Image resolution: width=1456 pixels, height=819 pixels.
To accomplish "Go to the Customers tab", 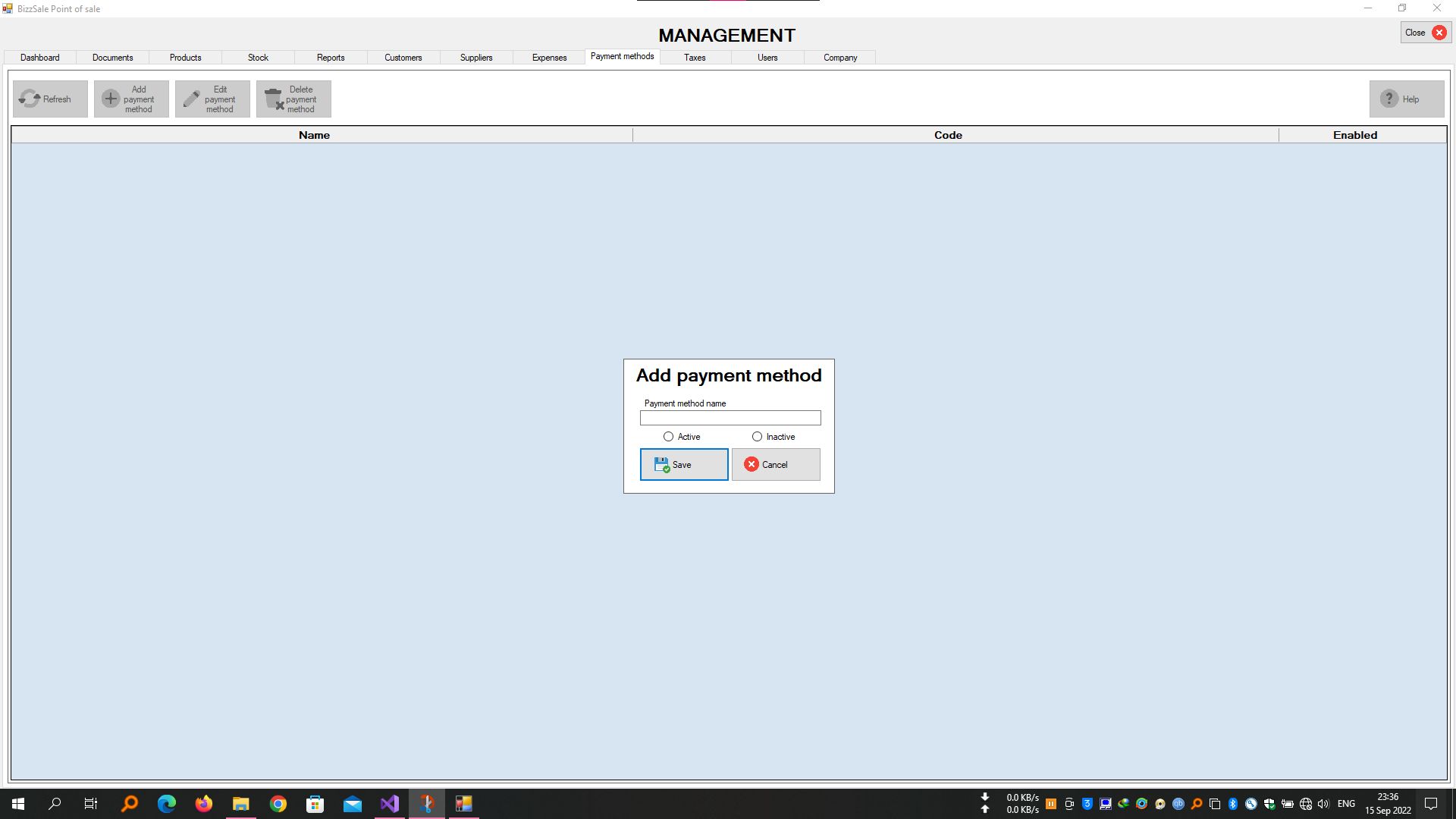I will (x=403, y=58).
